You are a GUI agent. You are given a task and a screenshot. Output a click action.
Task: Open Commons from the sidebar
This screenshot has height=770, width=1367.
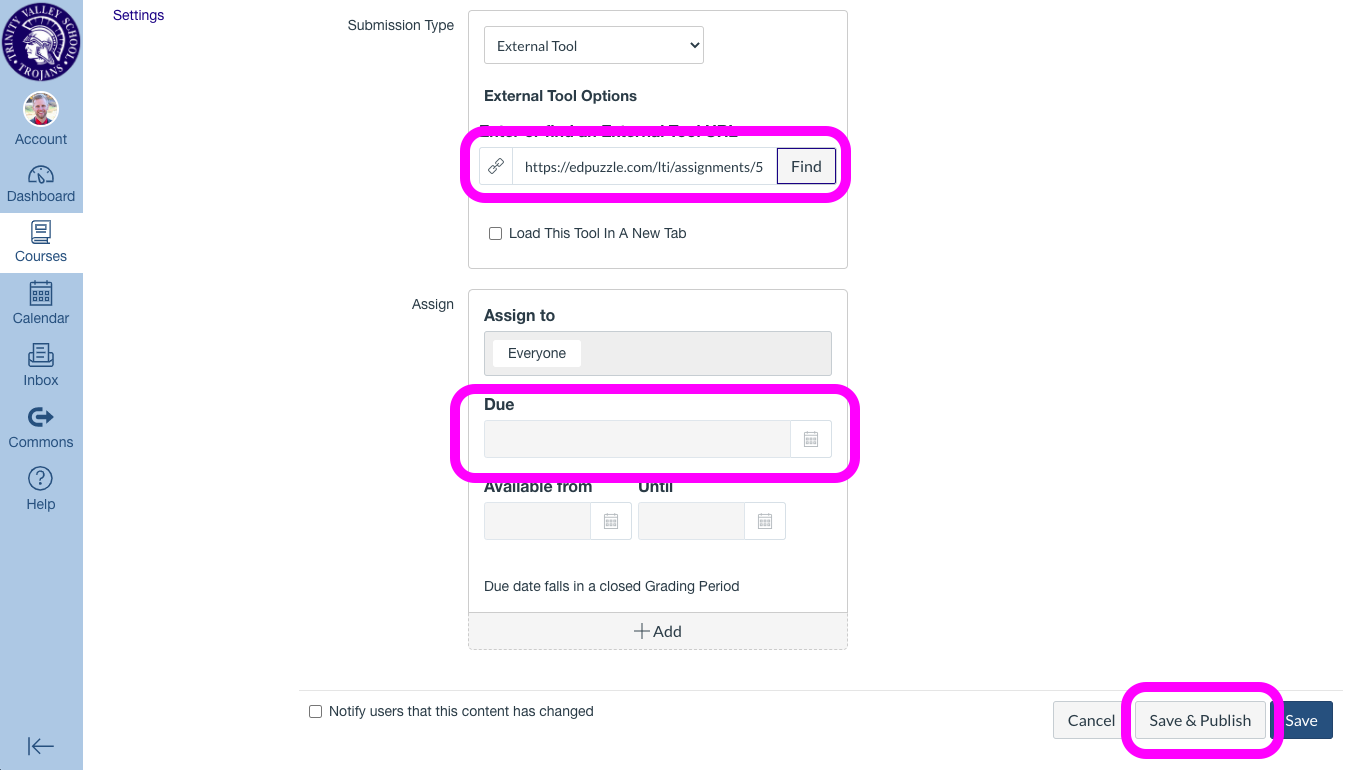[41, 427]
